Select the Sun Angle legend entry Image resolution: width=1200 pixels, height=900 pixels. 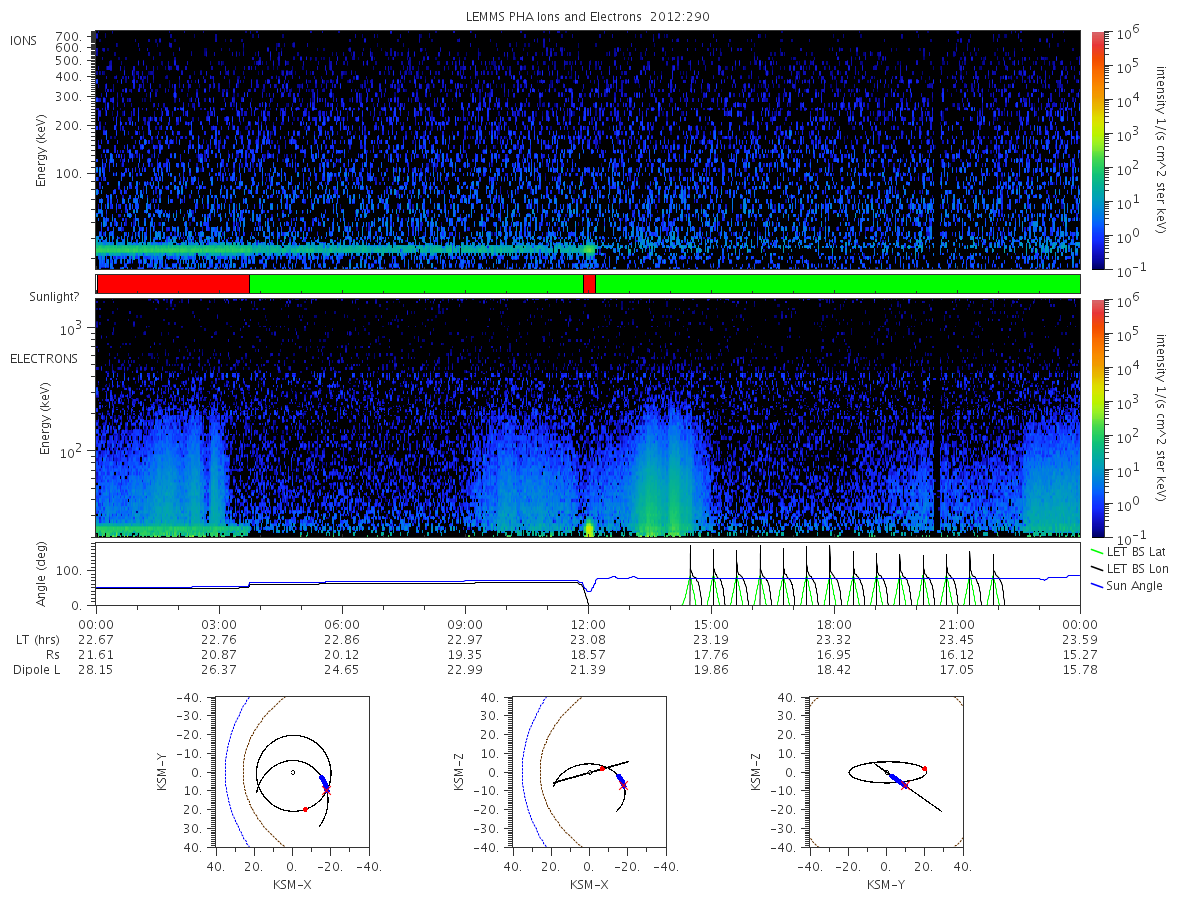point(1129,585)
